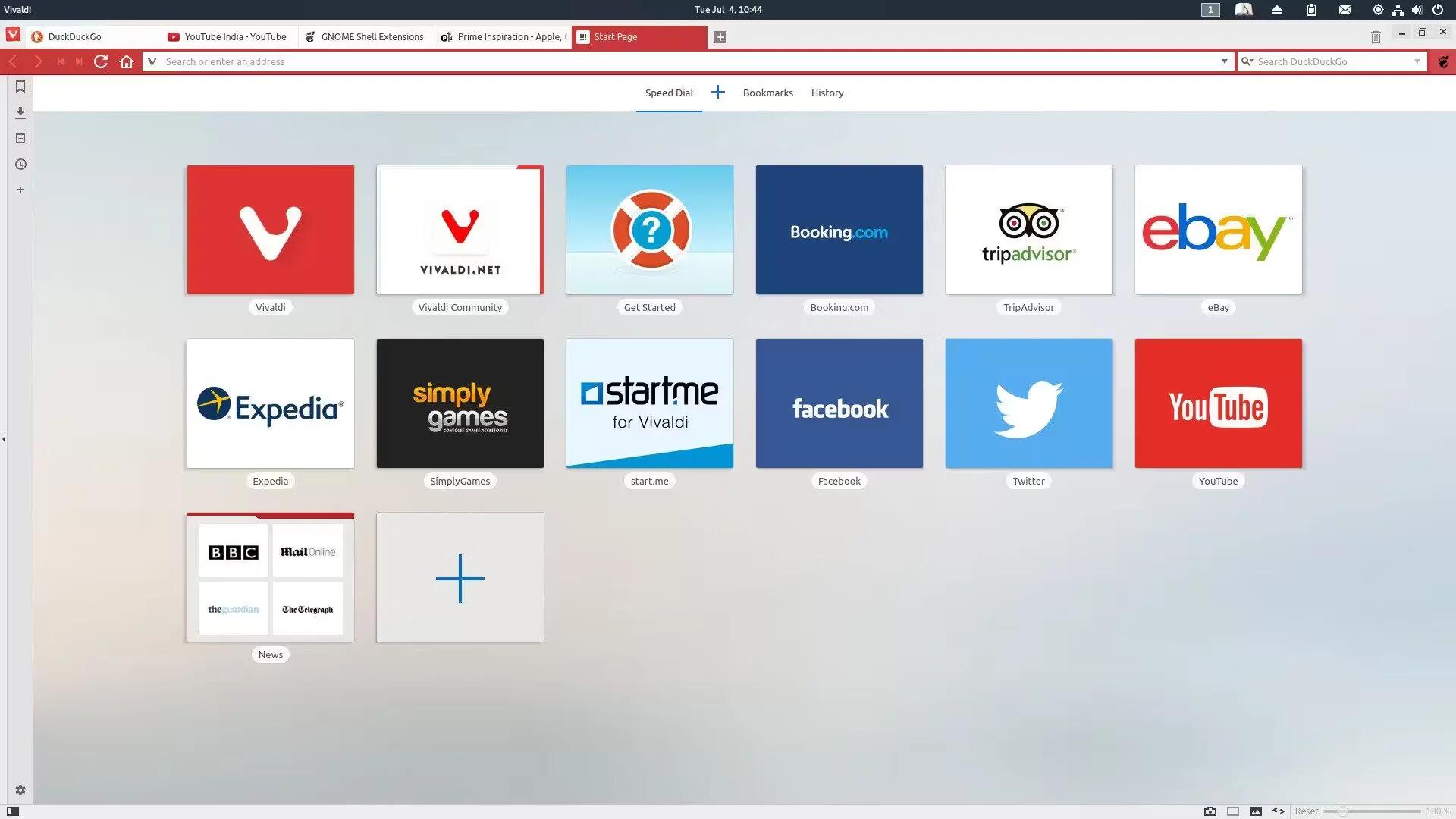Open the Downloads panel icon in sidebar
This screenshot has height=819, width=1456.
click(20, 112)
